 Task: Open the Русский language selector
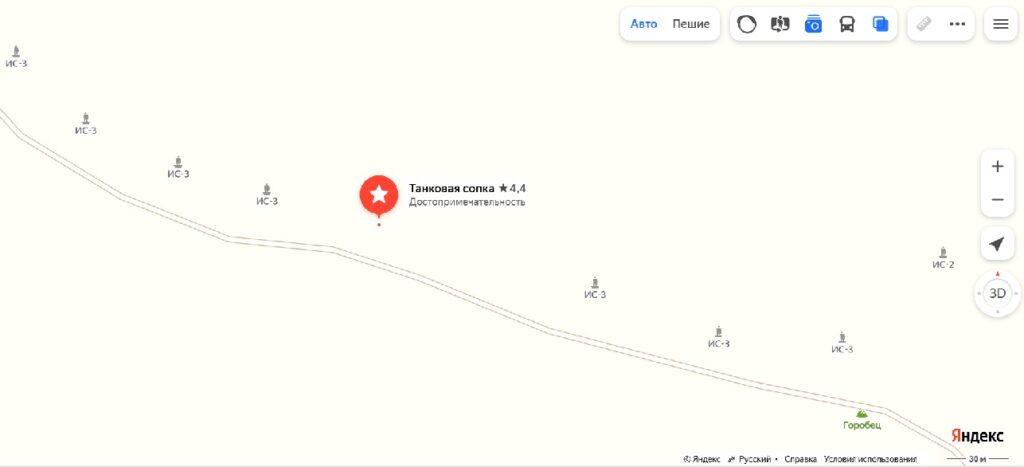point(750,459)
